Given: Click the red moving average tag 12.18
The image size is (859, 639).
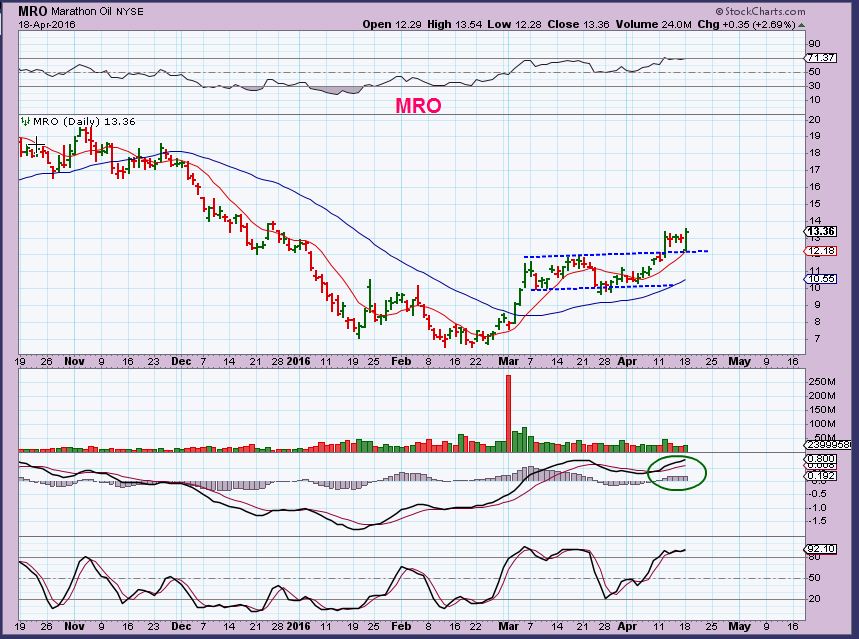Looking at the screenshot, I should point(821,251).
